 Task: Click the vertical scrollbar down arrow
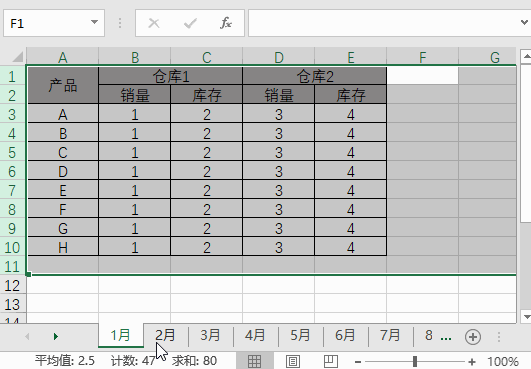click(x=527, y=317)
